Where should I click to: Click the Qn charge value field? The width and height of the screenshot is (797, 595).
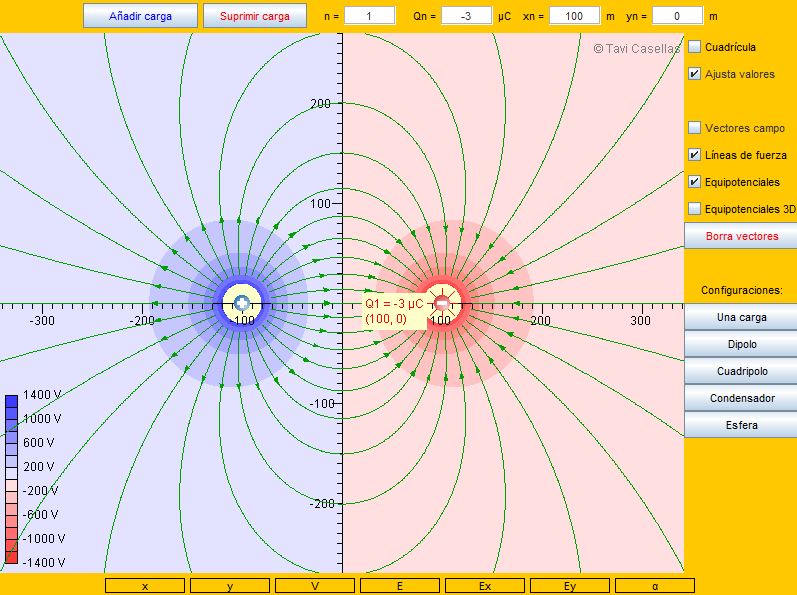coord(465,16)
